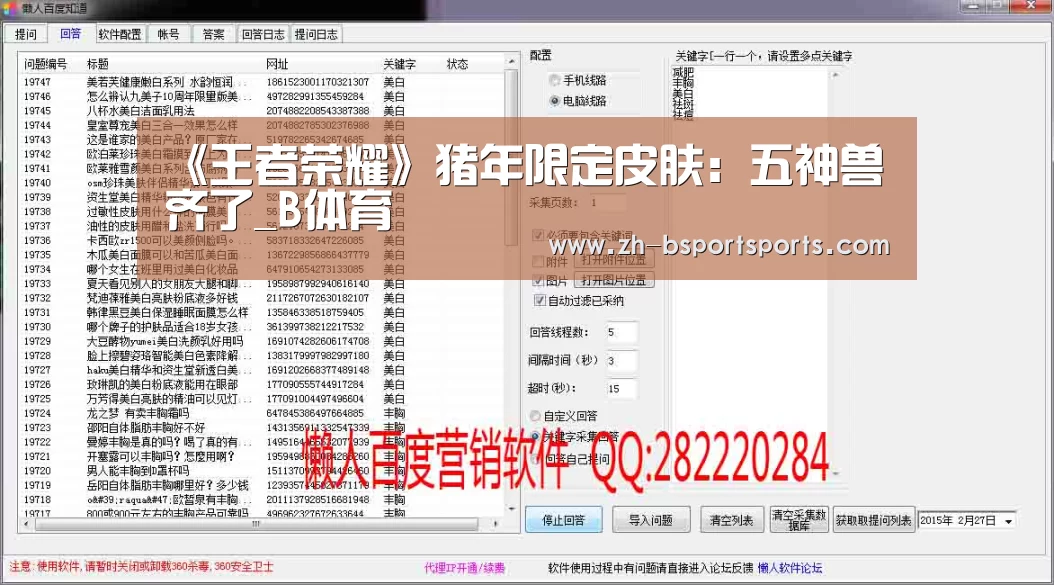Switch to the 答案 tab

[x=214, y=34]
